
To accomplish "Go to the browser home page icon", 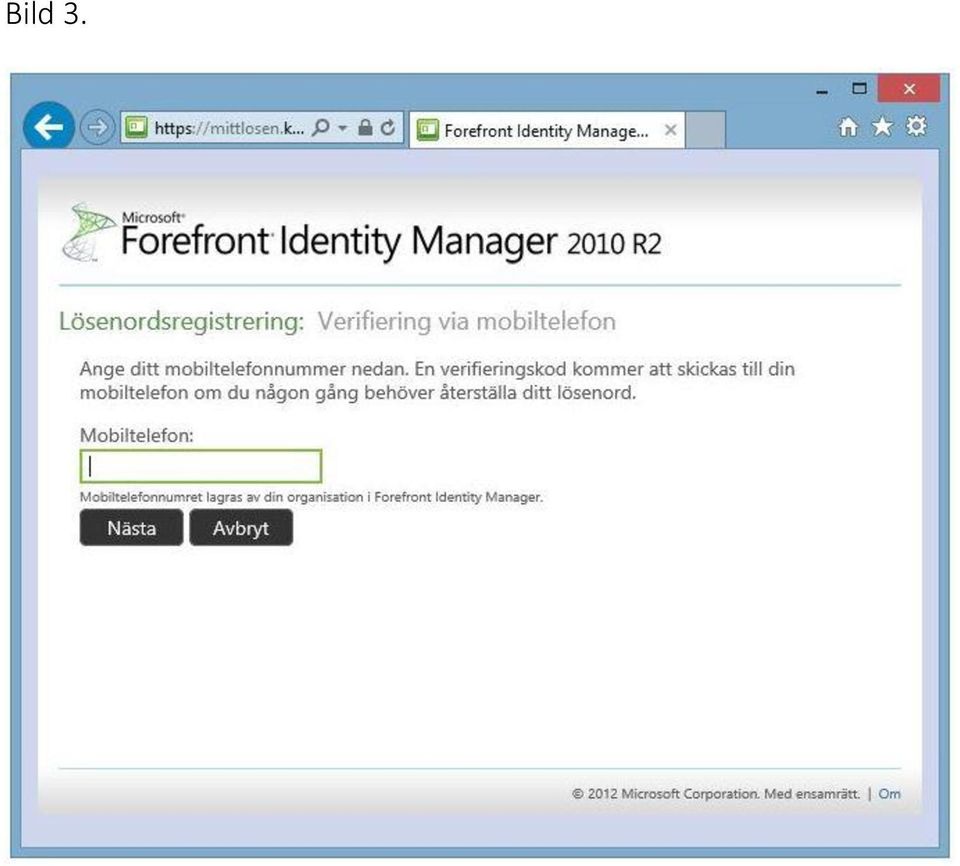I will pyautogui.click(x=848, y=127).
